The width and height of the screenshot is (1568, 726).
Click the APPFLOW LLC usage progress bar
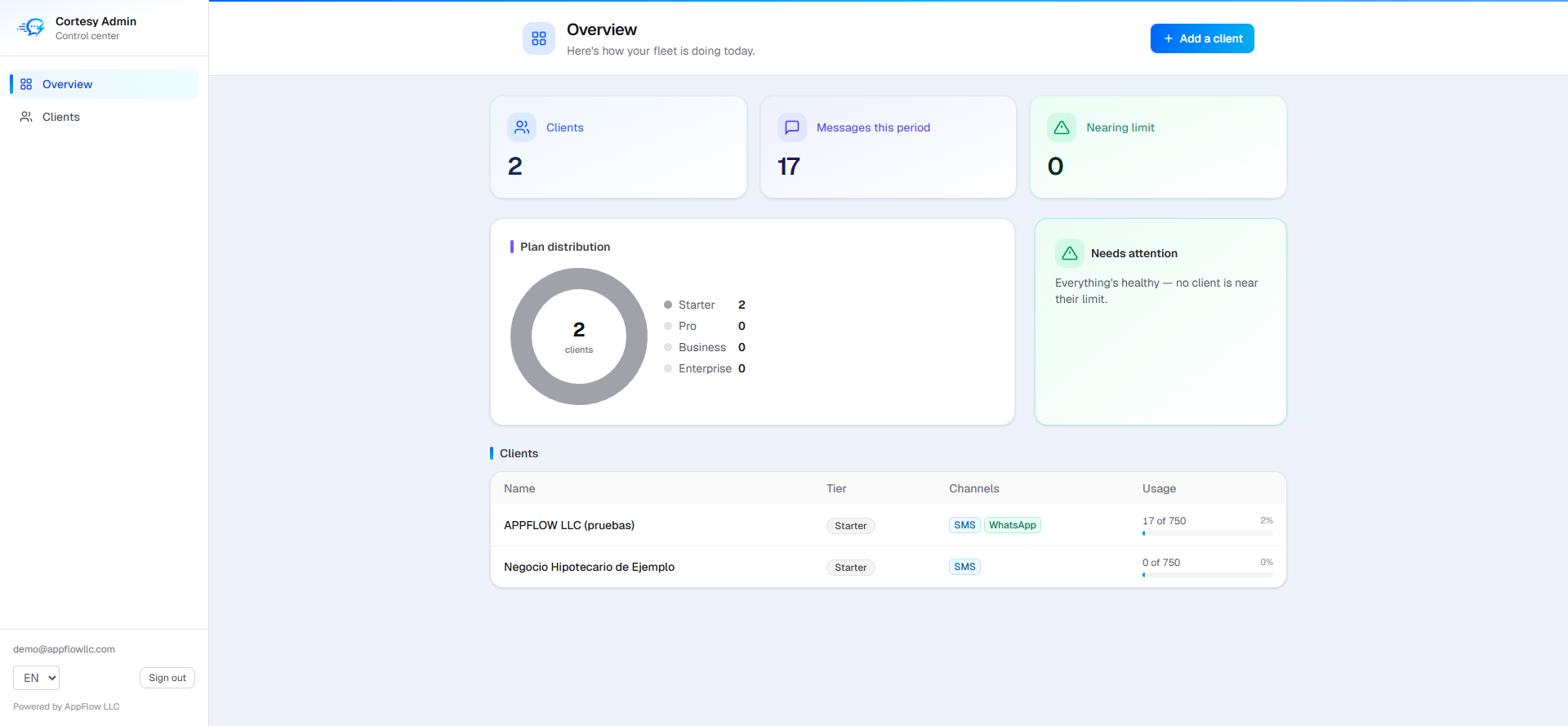point(1207,533)
